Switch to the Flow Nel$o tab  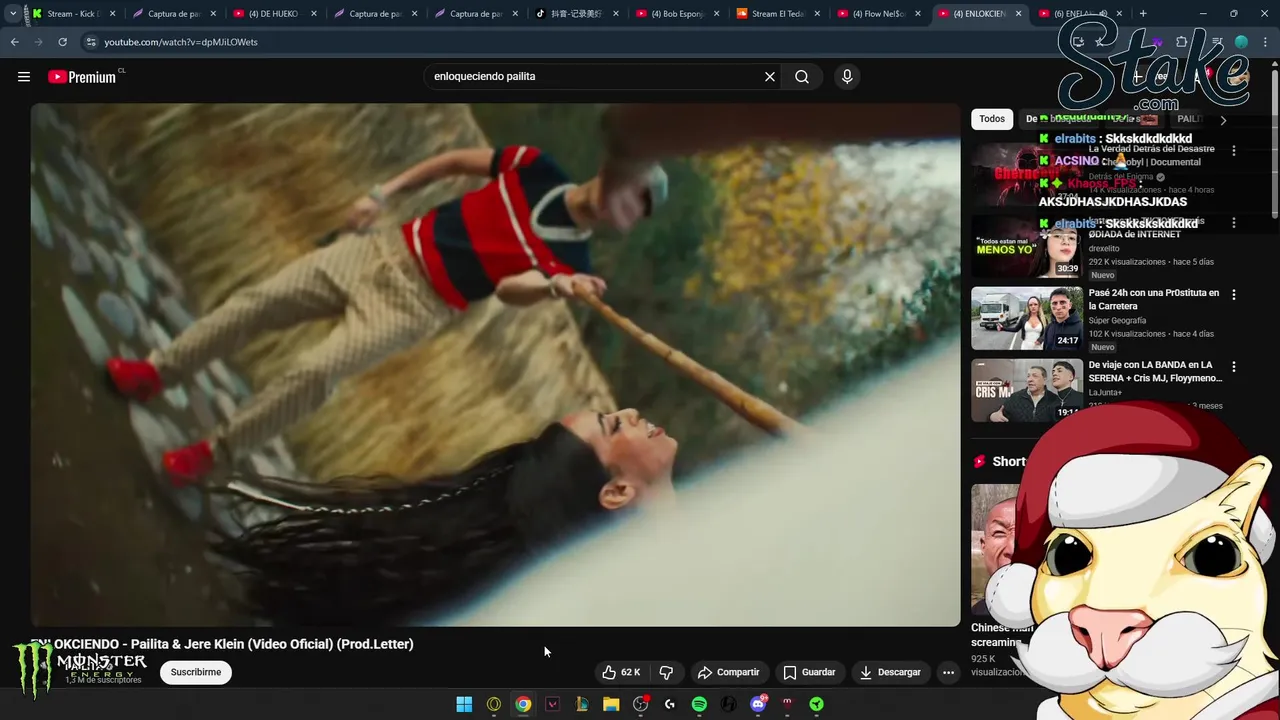tap(880, 14)
